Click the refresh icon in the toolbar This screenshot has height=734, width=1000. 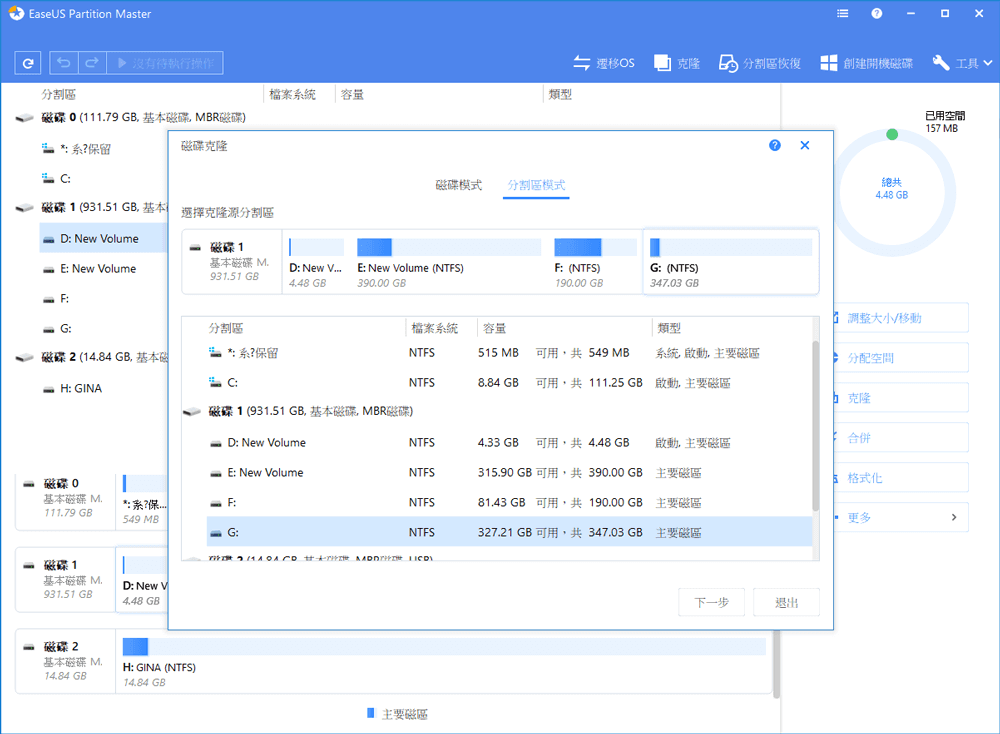coord(28,63)
